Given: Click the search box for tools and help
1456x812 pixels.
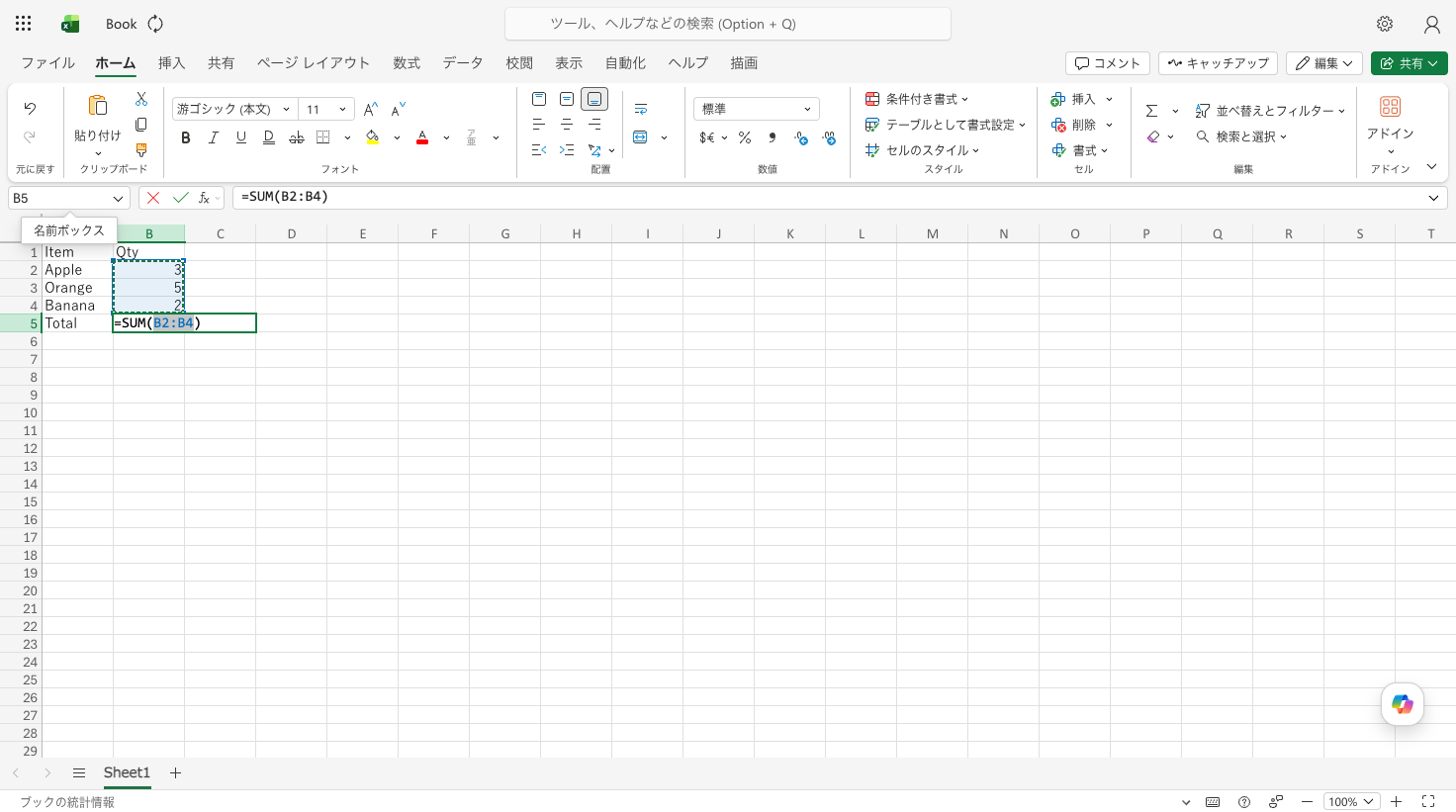Looking at the screenshot, I should [728, 24].
